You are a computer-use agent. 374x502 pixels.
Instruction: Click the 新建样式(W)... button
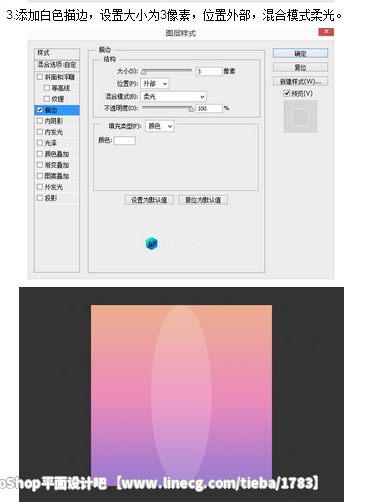point(300,81)
